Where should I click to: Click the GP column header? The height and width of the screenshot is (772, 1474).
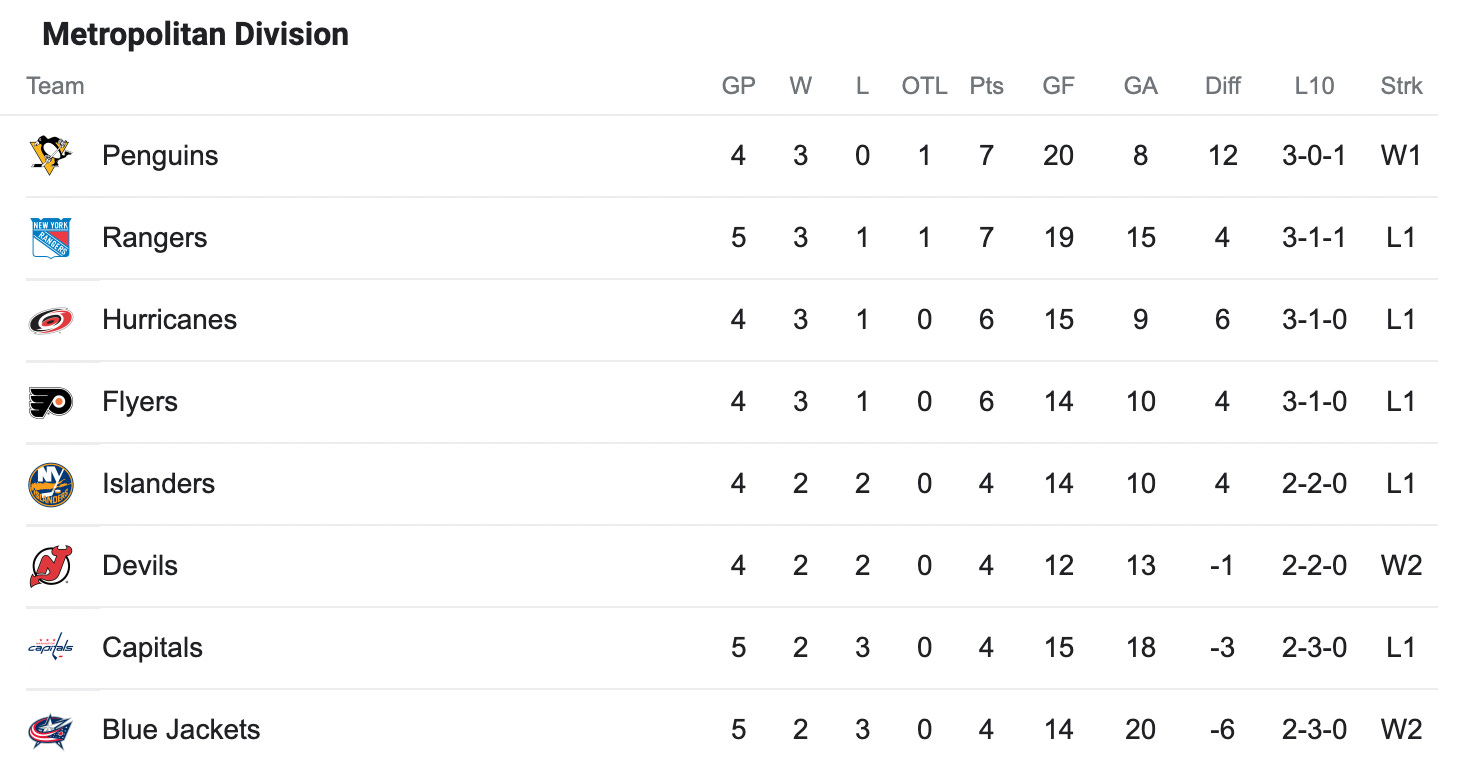(739, 86)
